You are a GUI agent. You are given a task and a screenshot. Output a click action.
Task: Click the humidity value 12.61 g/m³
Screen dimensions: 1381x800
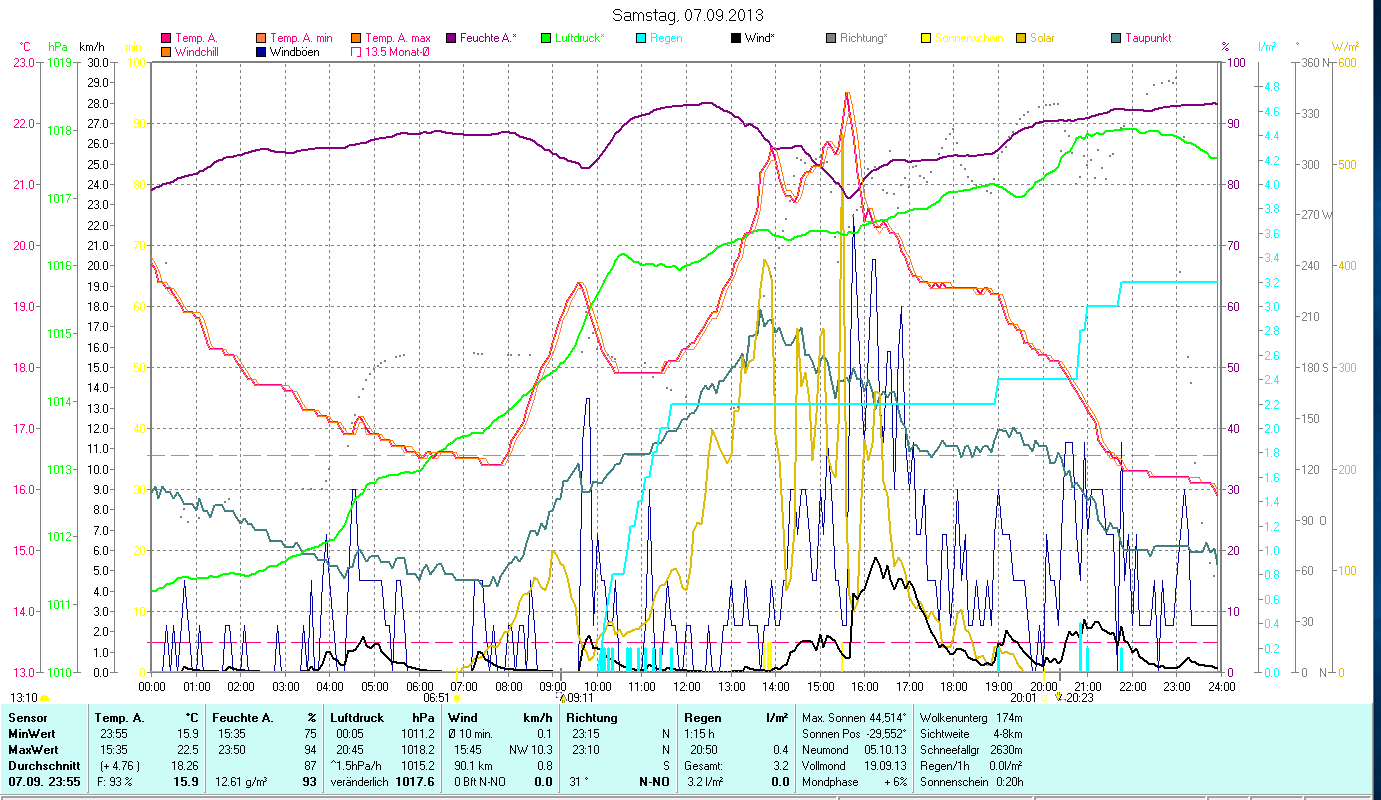point(242,782)
